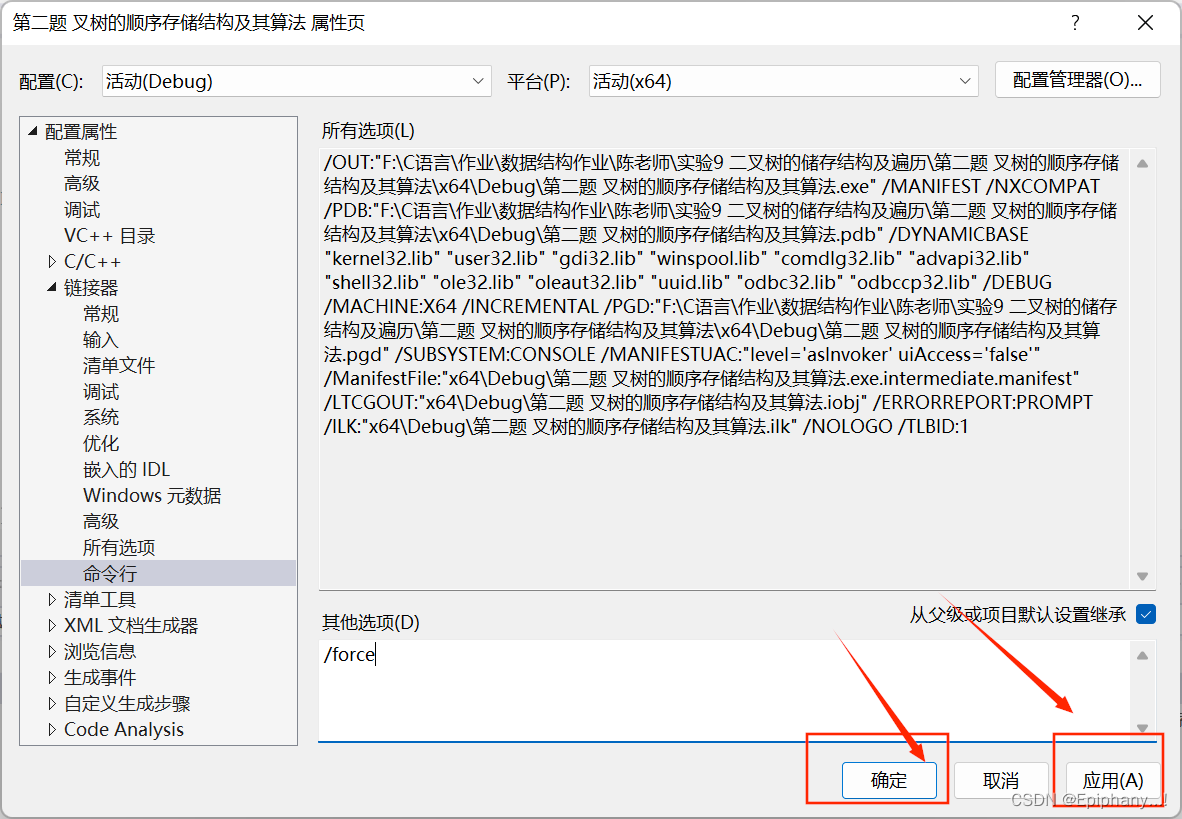Click the 取消 cancel button

pyautogui.click(x=1000, y=780)
